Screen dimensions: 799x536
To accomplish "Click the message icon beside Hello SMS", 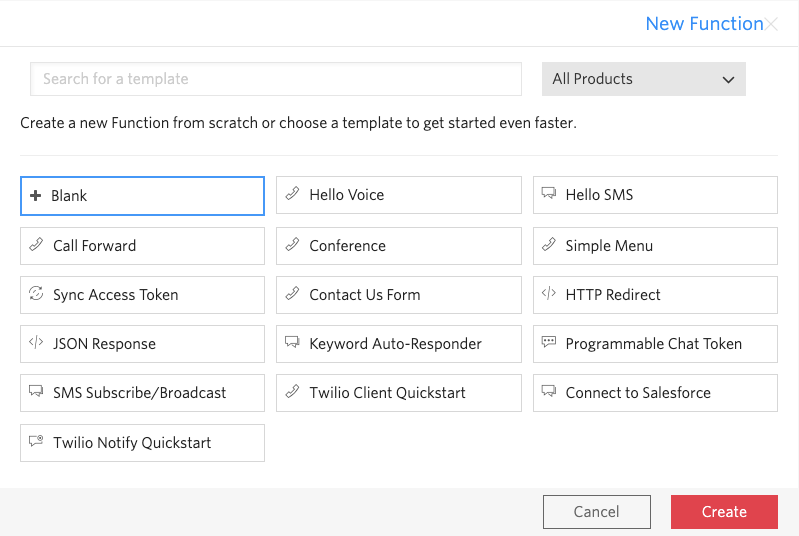I will click(x=548, y=195).
